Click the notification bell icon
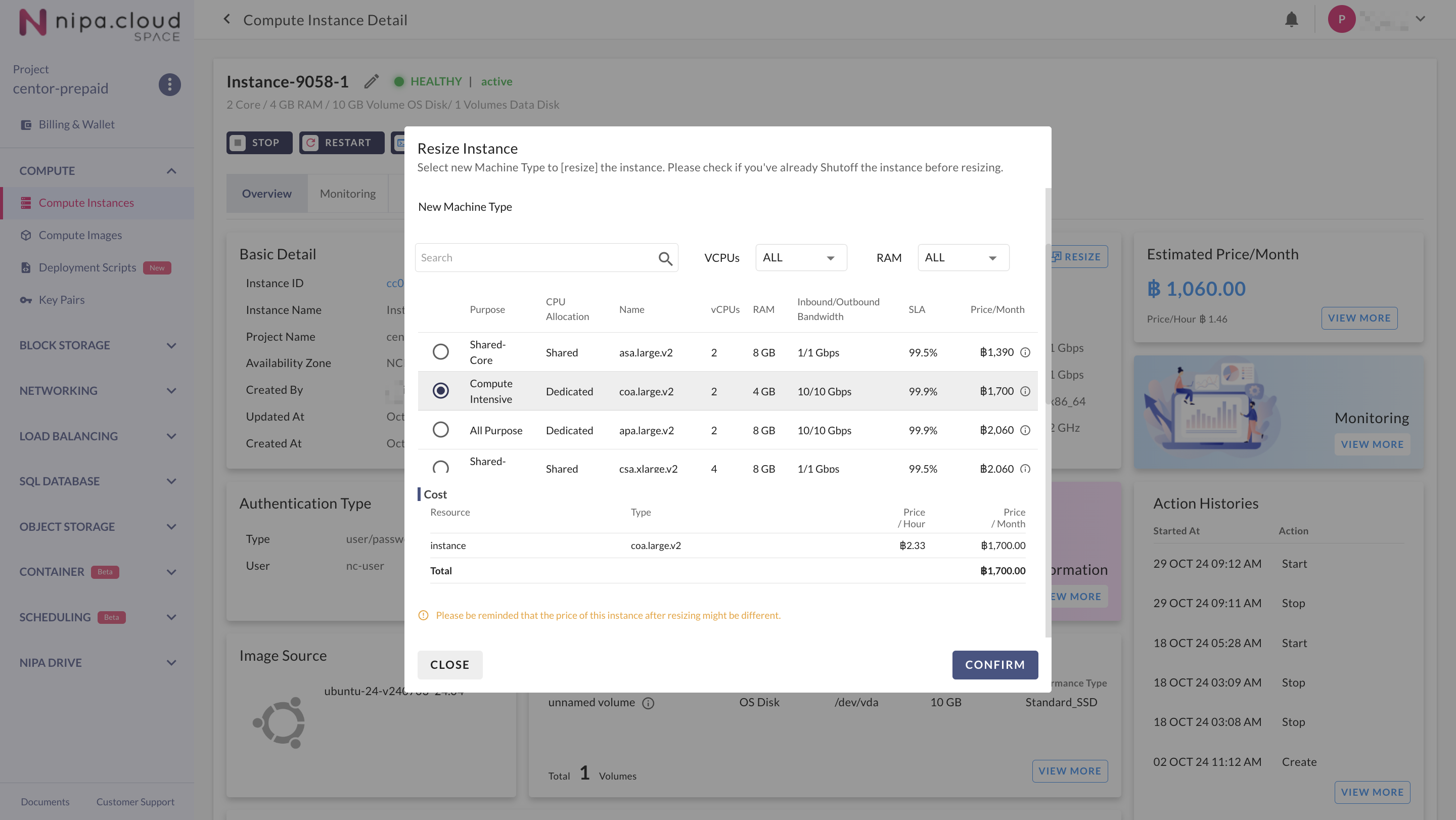 pos(1291,20)
